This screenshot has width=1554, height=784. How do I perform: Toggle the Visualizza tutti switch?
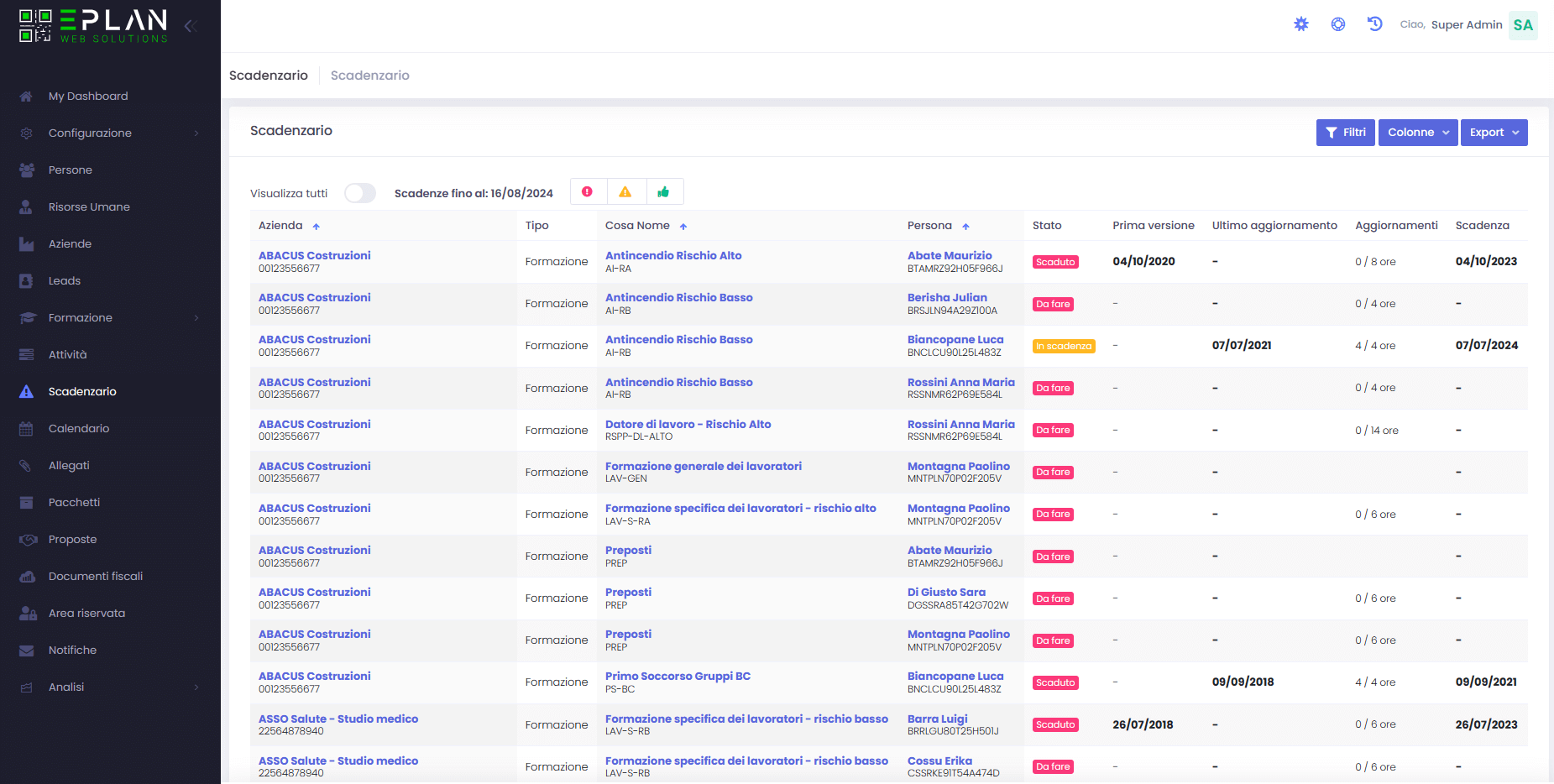(x=360, y=193)
